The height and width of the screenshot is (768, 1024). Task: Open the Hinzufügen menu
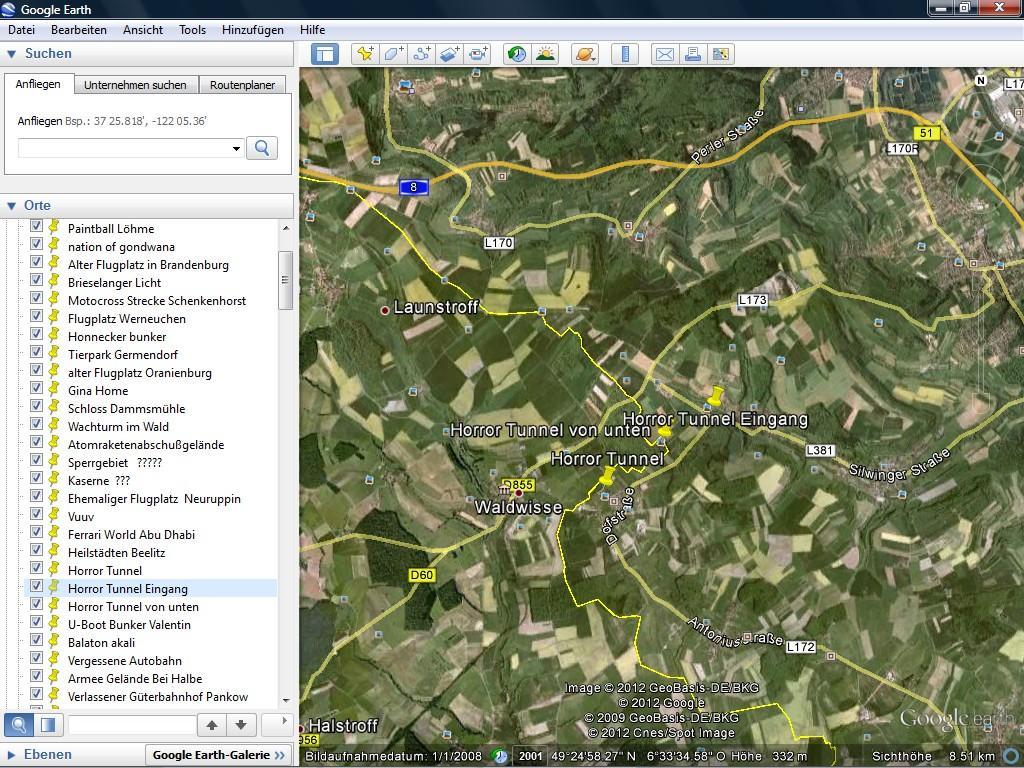click(x=253, y=30)
